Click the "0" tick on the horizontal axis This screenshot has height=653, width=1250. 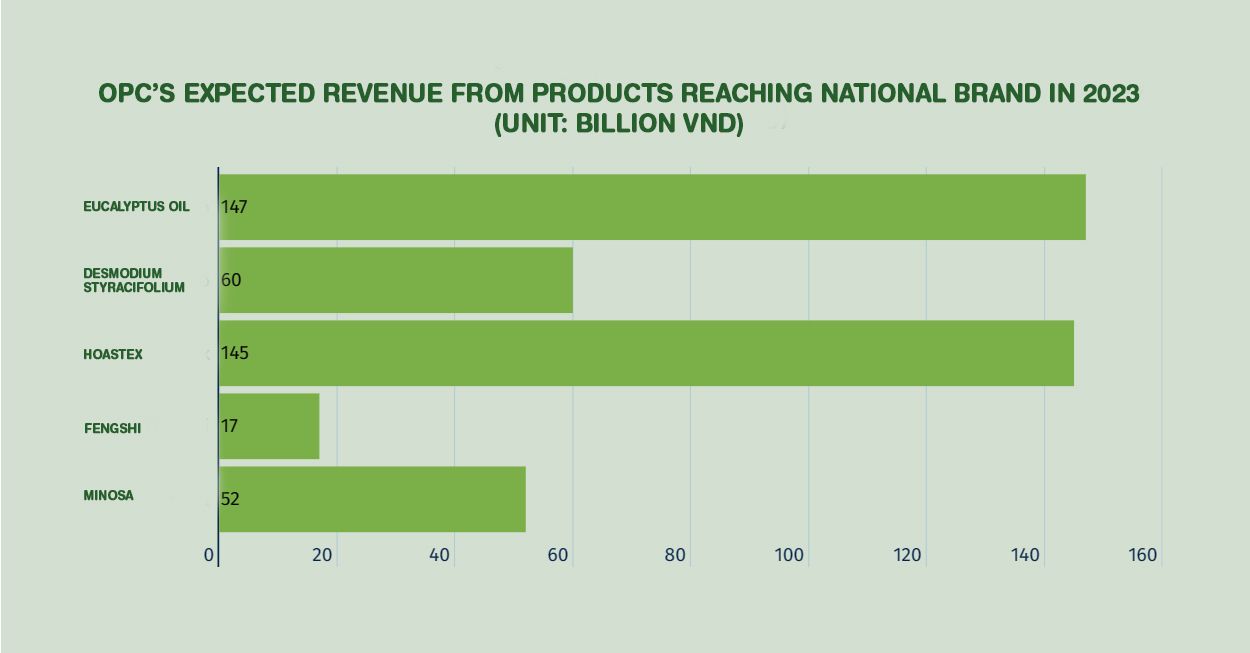[210, 556]
